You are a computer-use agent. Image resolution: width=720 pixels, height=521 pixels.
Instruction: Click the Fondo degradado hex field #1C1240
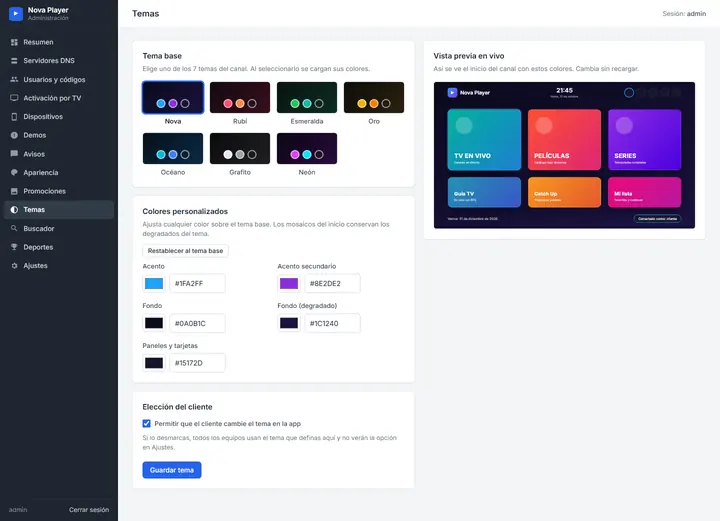332,323
